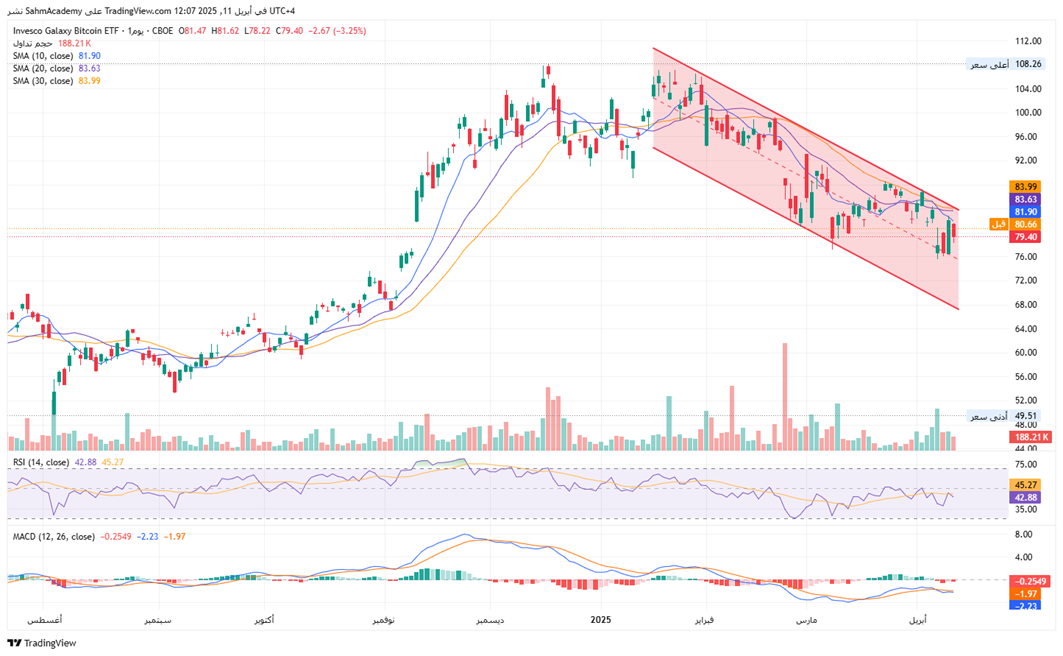
Task: Click the سبتمبر month label on the time axis
Action: 159,620
